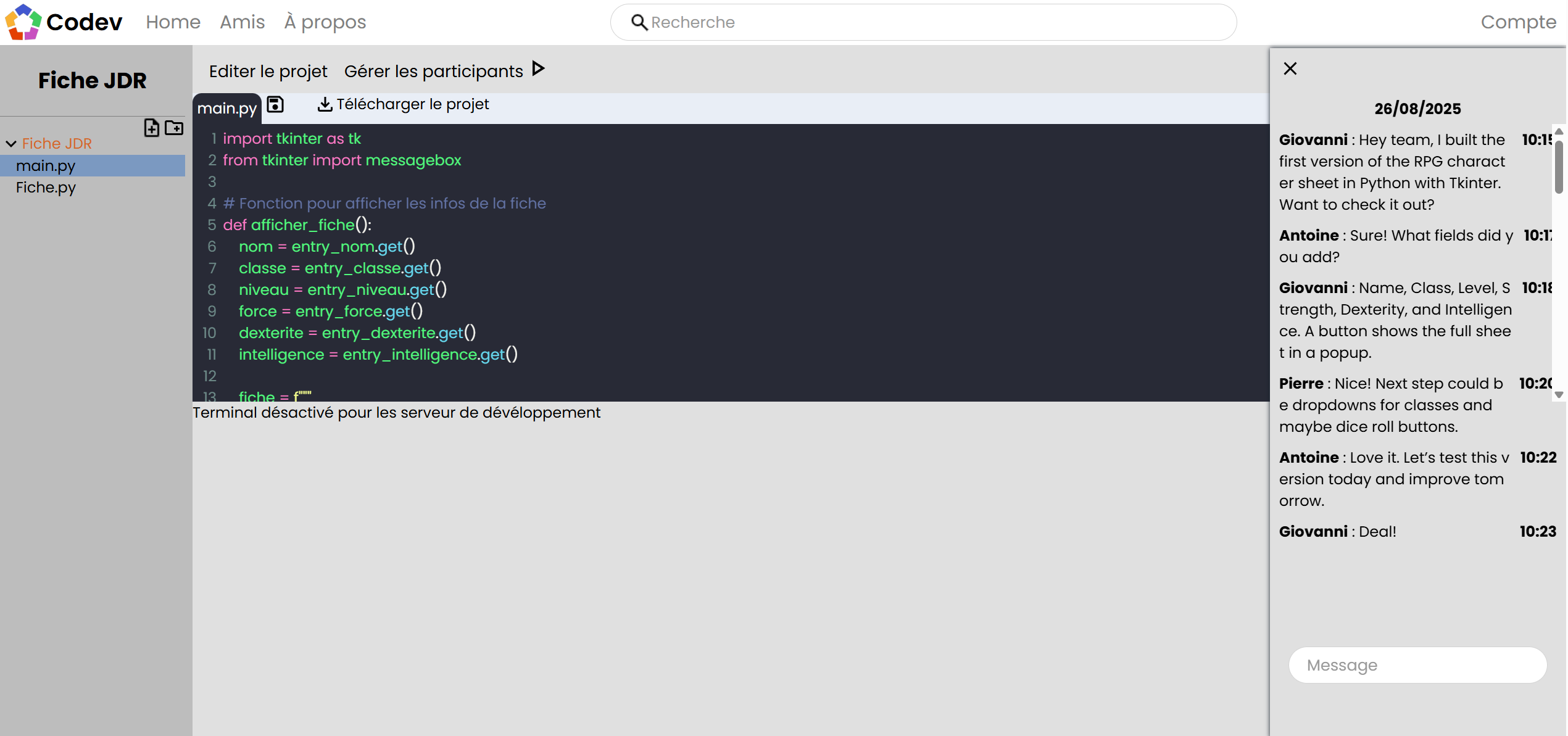Click the Codev logo icon

[23, 22]
